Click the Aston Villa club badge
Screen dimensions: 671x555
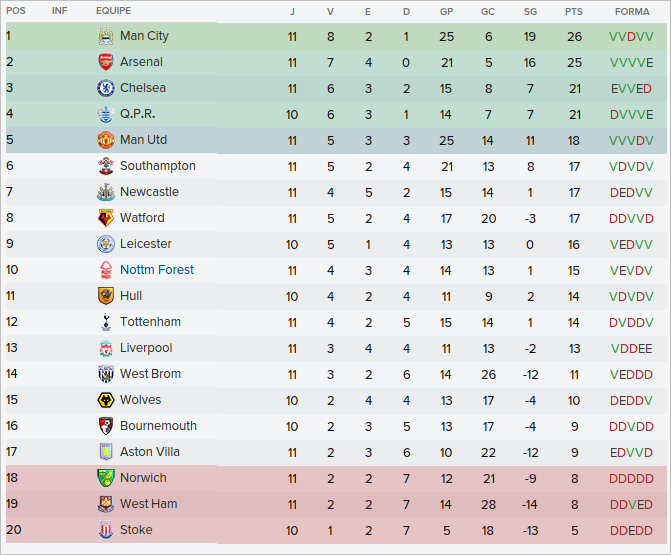click(106, 452)
